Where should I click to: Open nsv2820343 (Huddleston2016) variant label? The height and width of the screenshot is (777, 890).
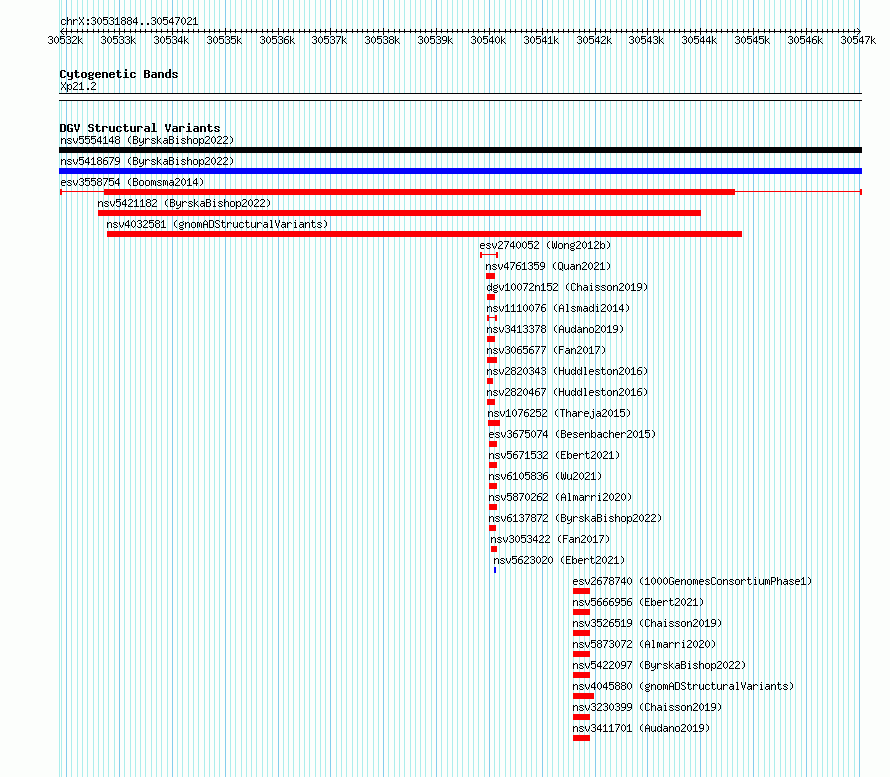567,371
